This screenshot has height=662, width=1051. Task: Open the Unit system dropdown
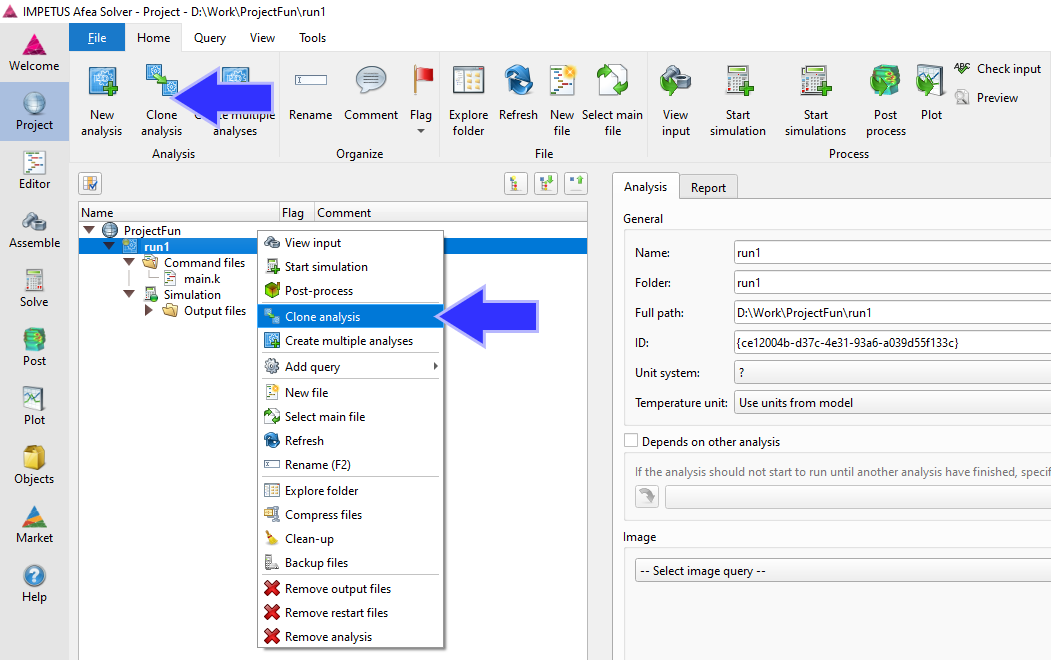[x=892, y=373]
